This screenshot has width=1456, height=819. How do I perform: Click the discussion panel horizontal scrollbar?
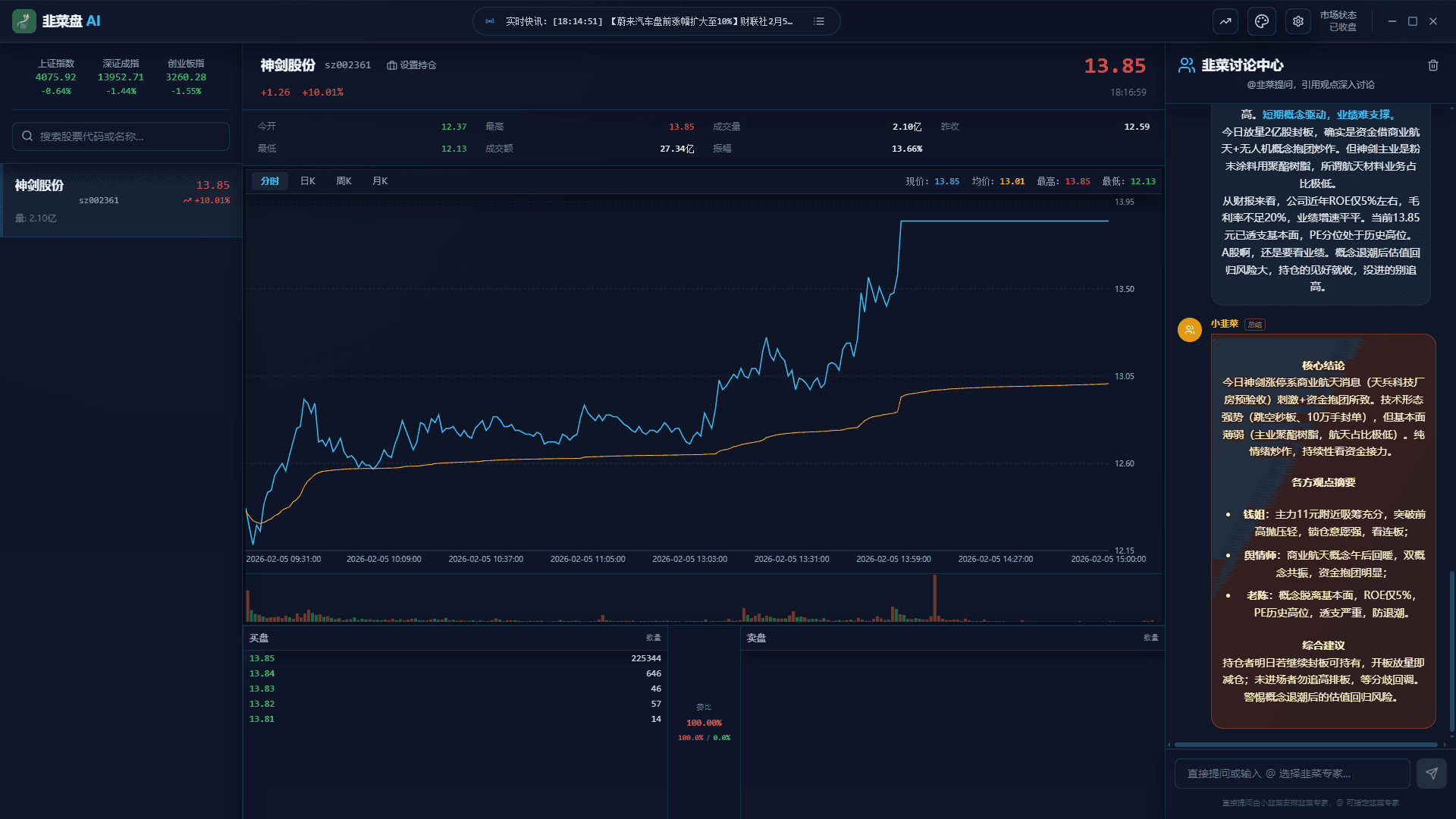tap(1306, 745)
